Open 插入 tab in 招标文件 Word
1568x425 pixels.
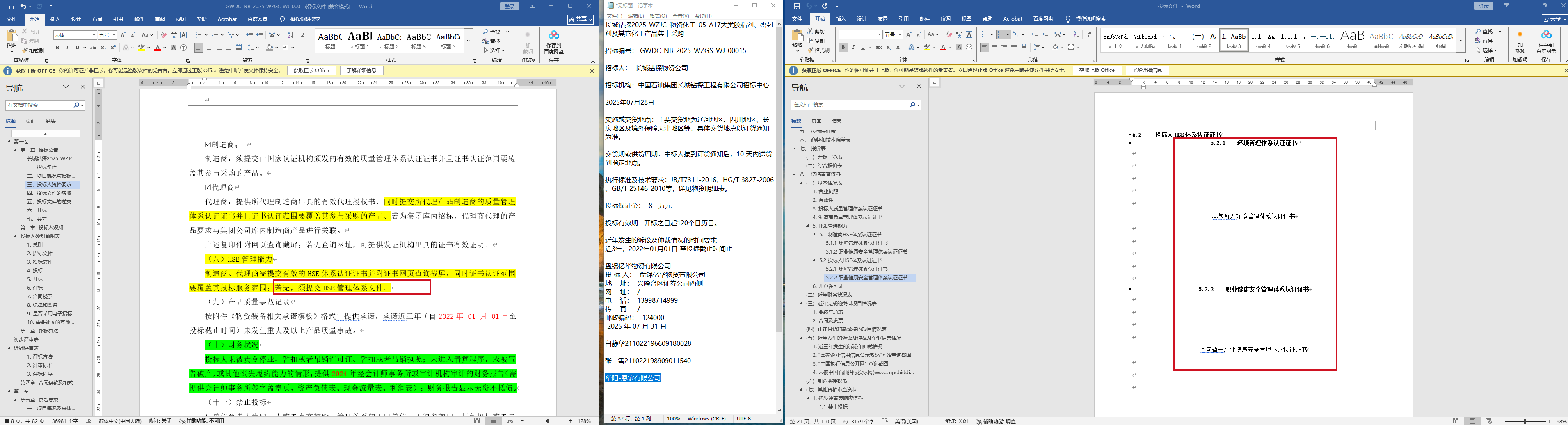[55, 19]
